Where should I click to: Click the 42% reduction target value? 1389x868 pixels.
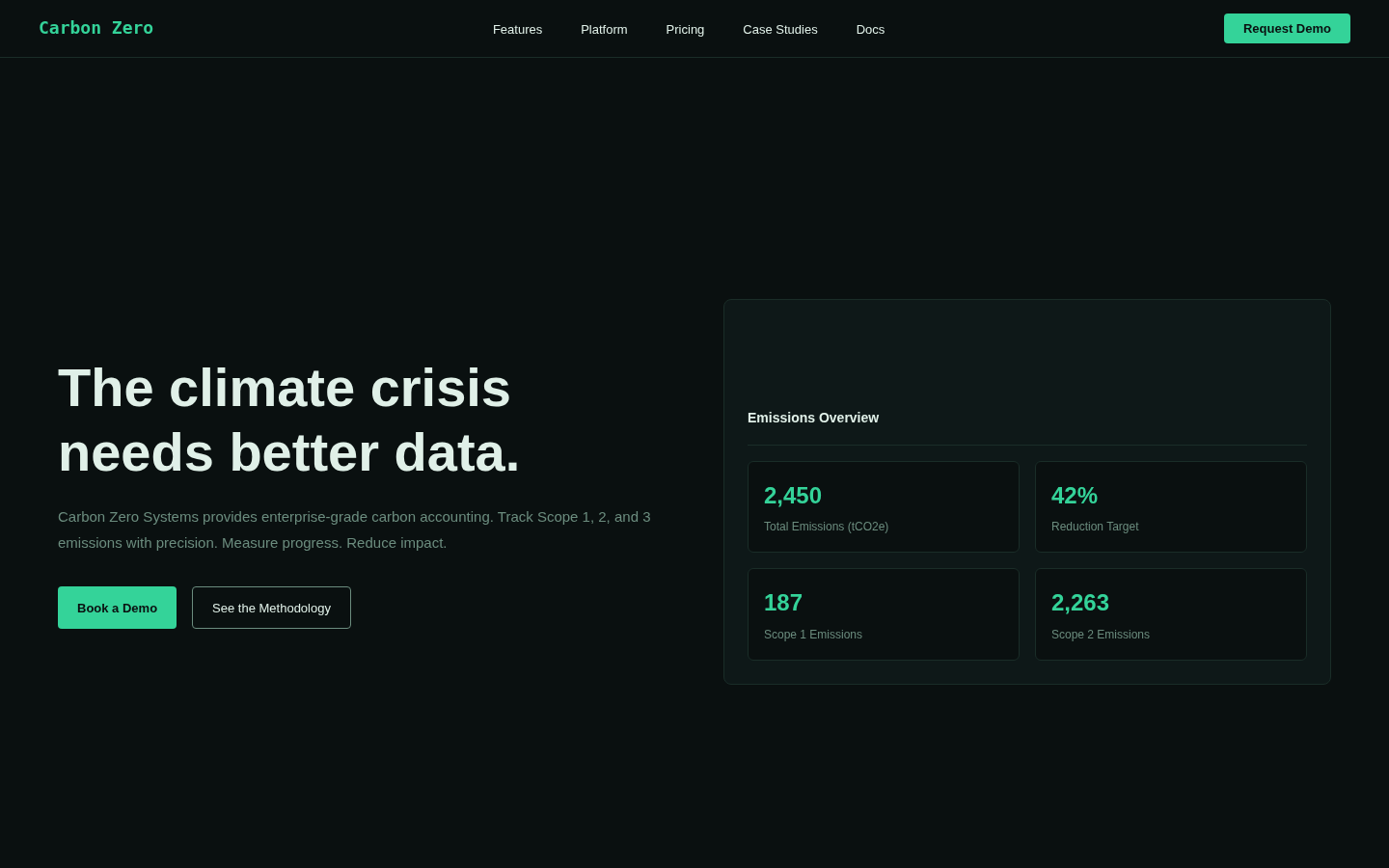pos(1075,496)
